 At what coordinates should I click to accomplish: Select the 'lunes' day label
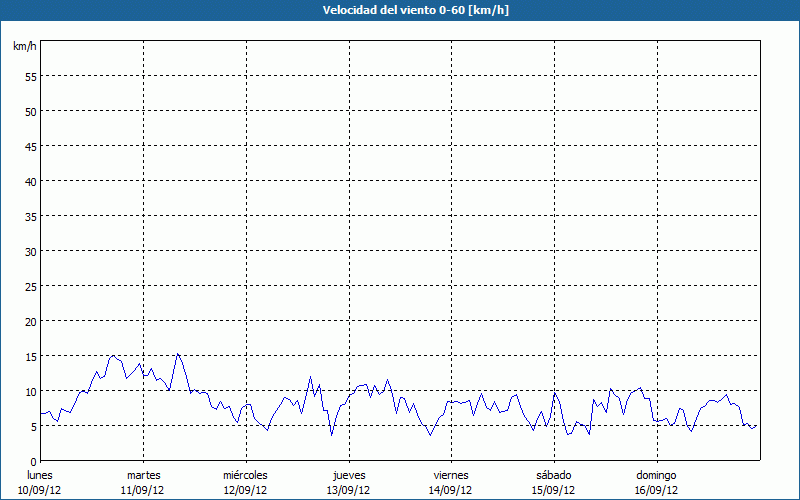tap(40, 475)
